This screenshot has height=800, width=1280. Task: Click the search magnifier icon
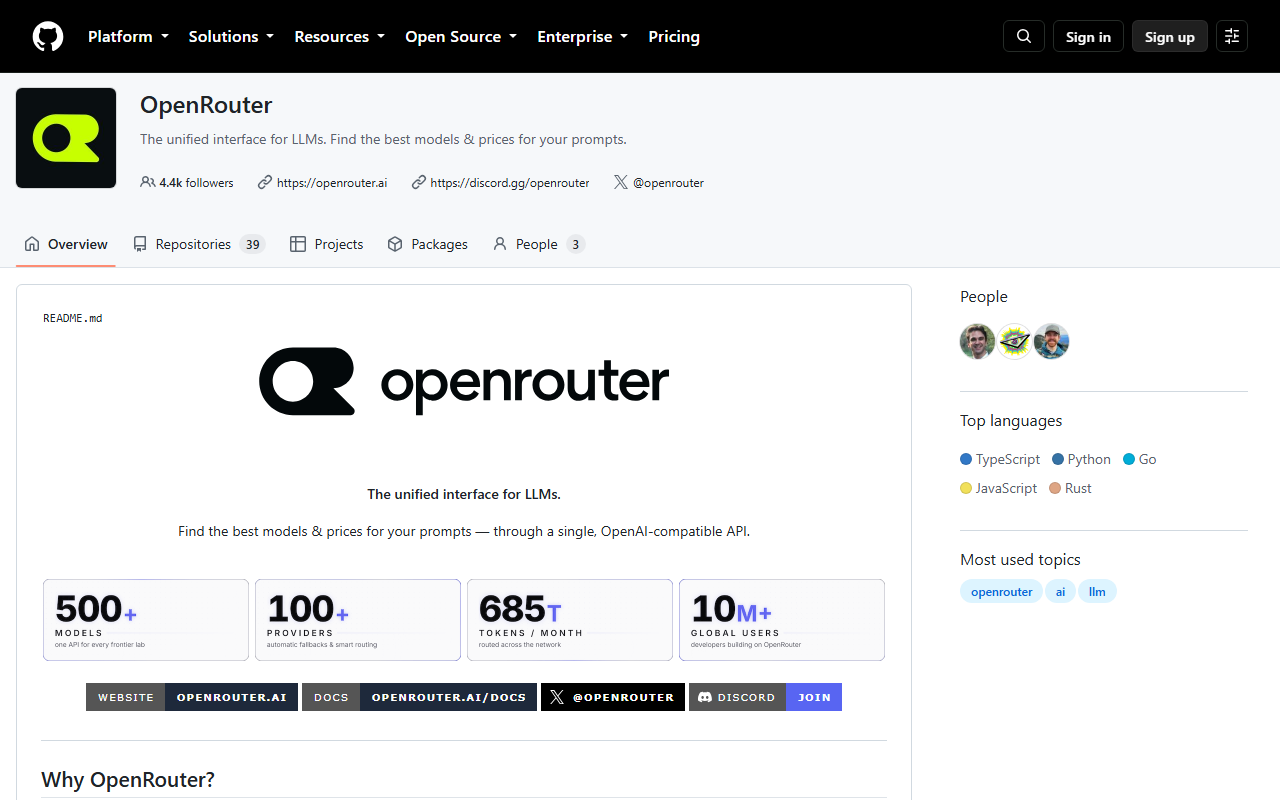coord(1024,37)
